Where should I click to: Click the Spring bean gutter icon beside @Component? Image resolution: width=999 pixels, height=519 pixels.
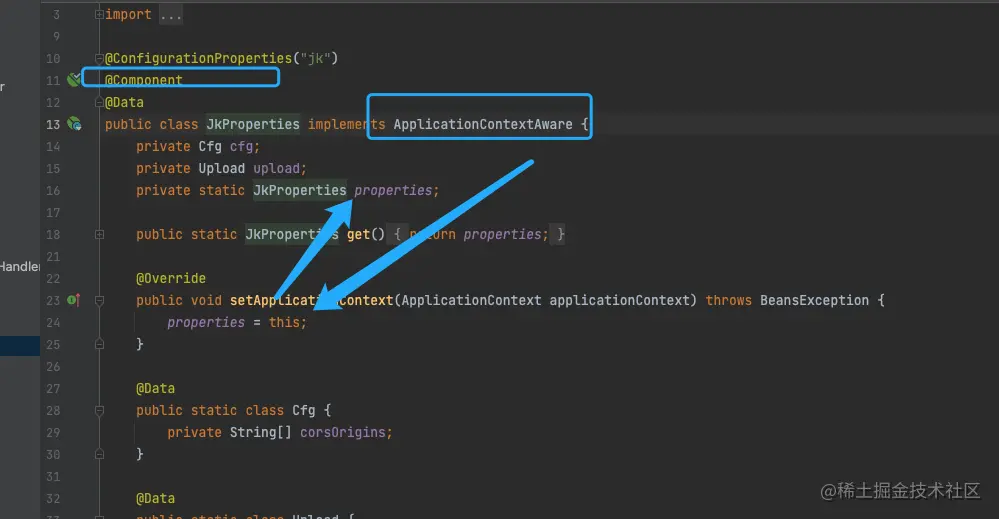click(x=74, y=80)
